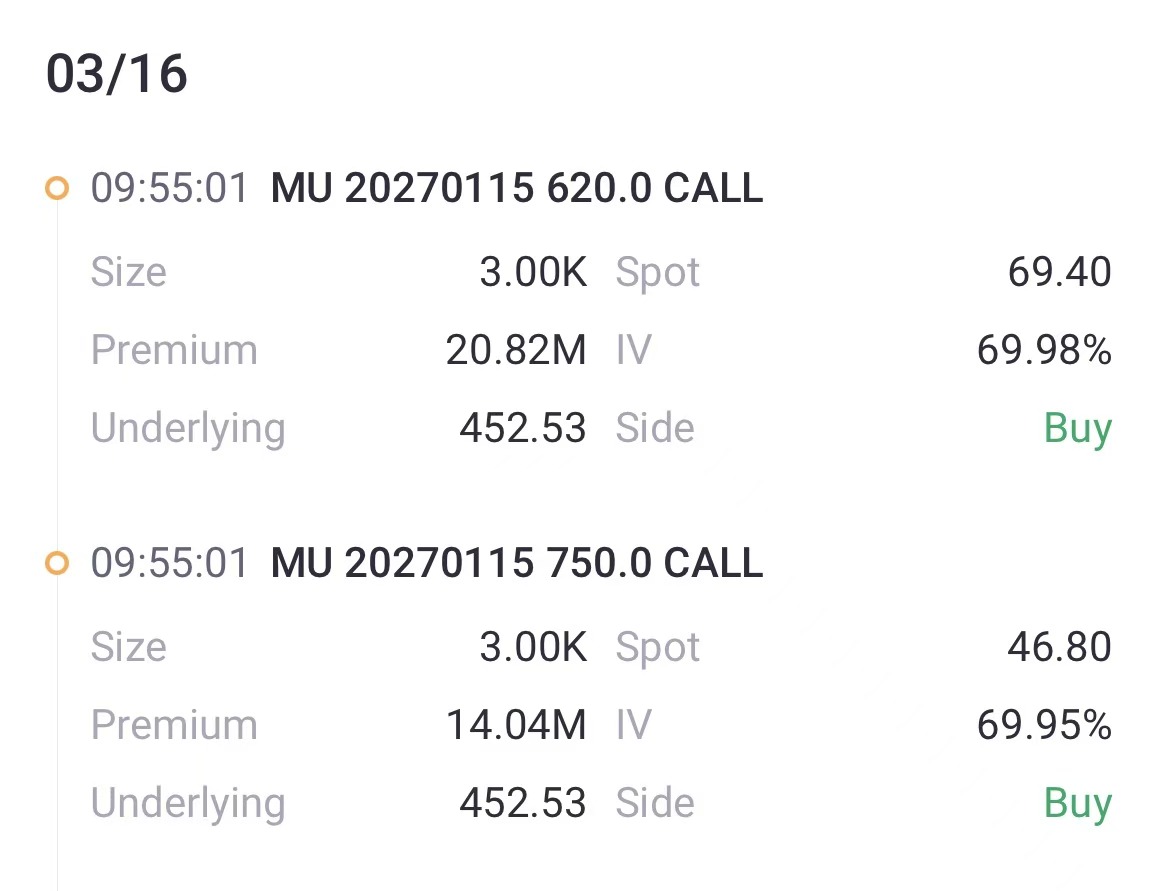Select the 03/16 date header
This screenshot has height=891, width=1170.
tap(117, 76)
